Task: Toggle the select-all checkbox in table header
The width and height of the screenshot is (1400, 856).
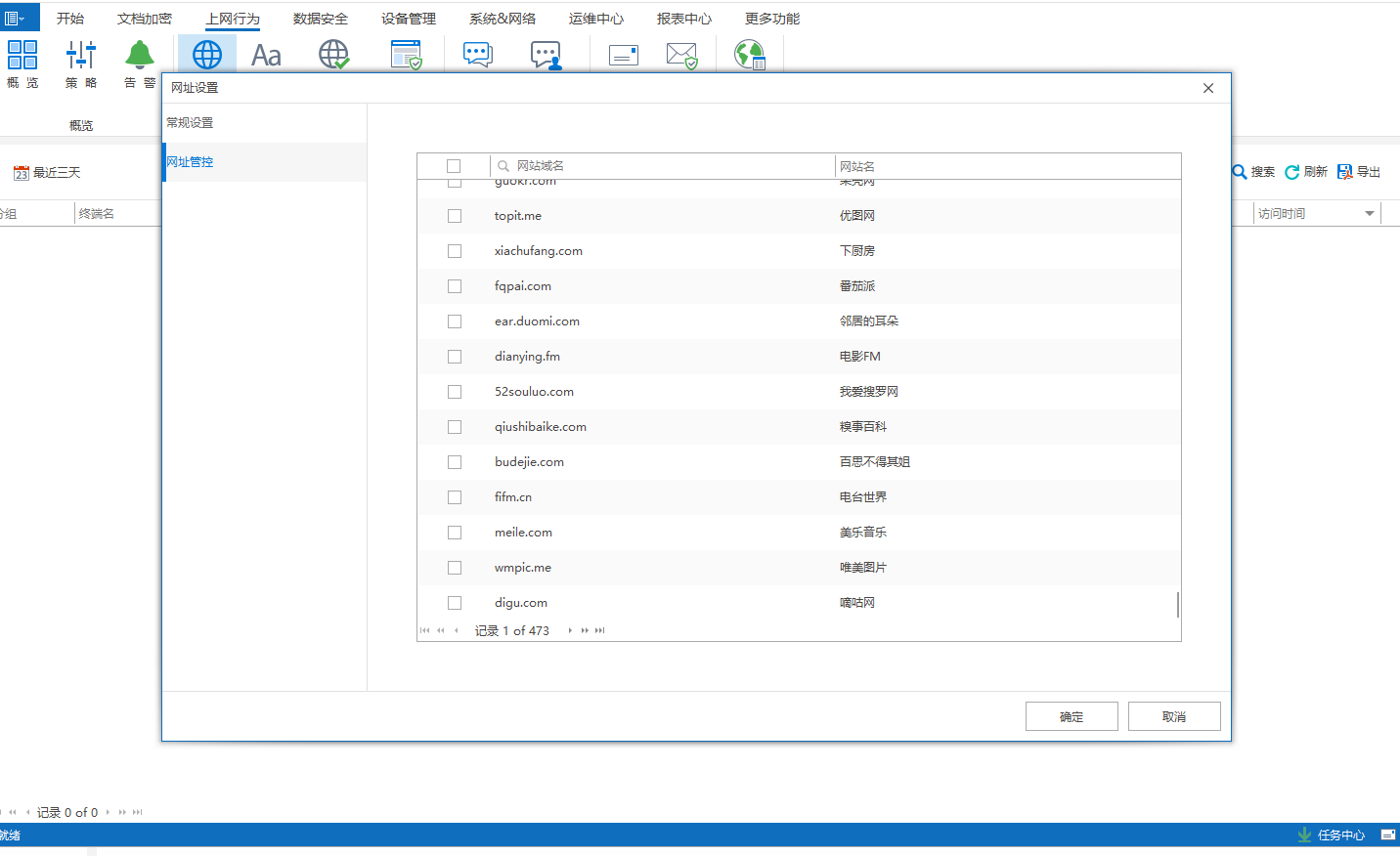Action: (x=454, y=166)
